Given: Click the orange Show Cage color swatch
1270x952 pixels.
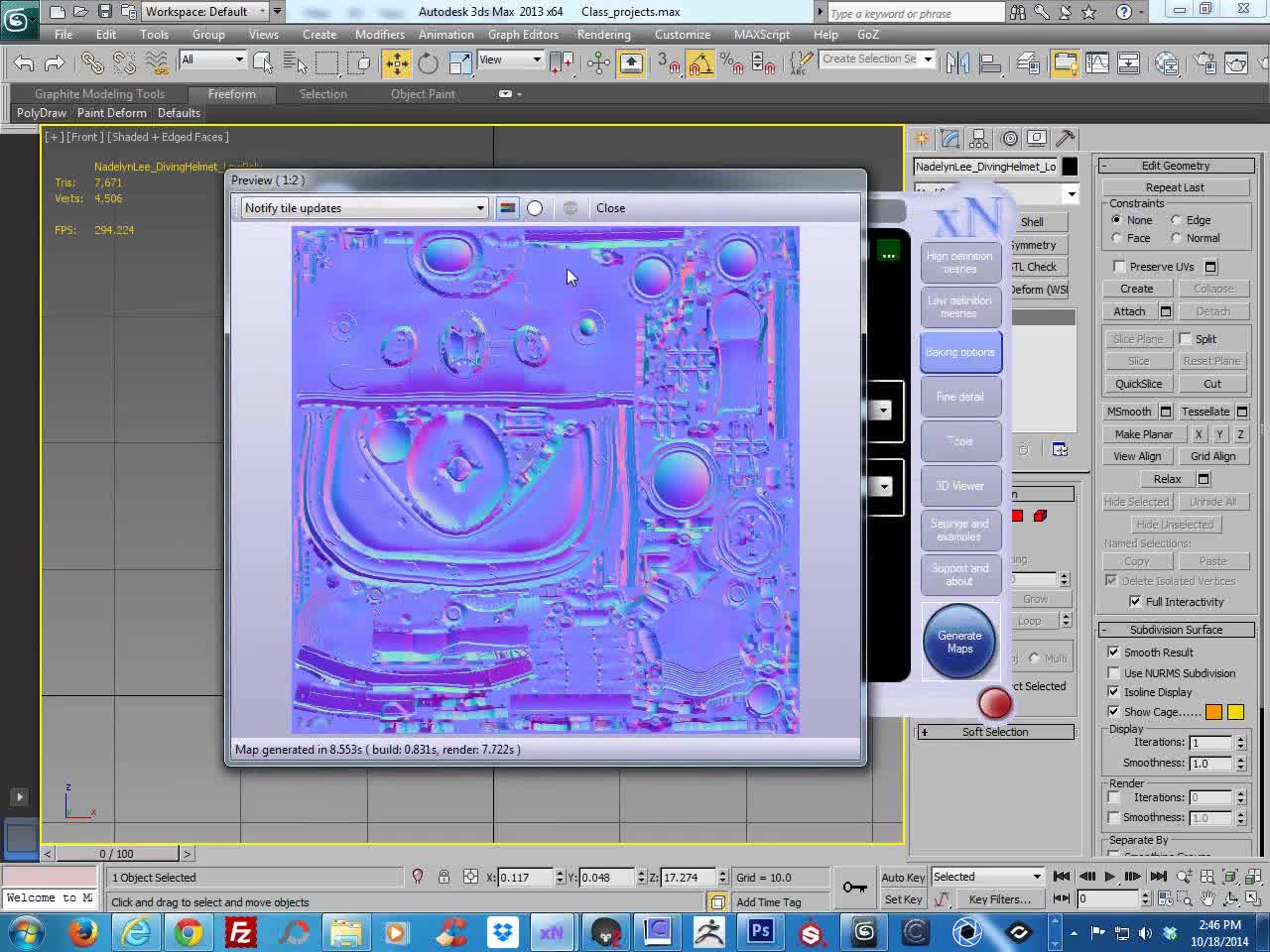Looking at the screenshot, I should point(1213,712).
